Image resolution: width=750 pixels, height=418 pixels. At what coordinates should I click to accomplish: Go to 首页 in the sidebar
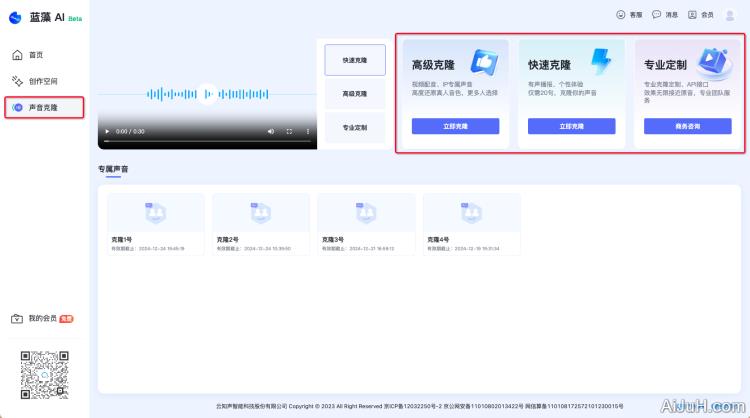click(x=36, y=54)
